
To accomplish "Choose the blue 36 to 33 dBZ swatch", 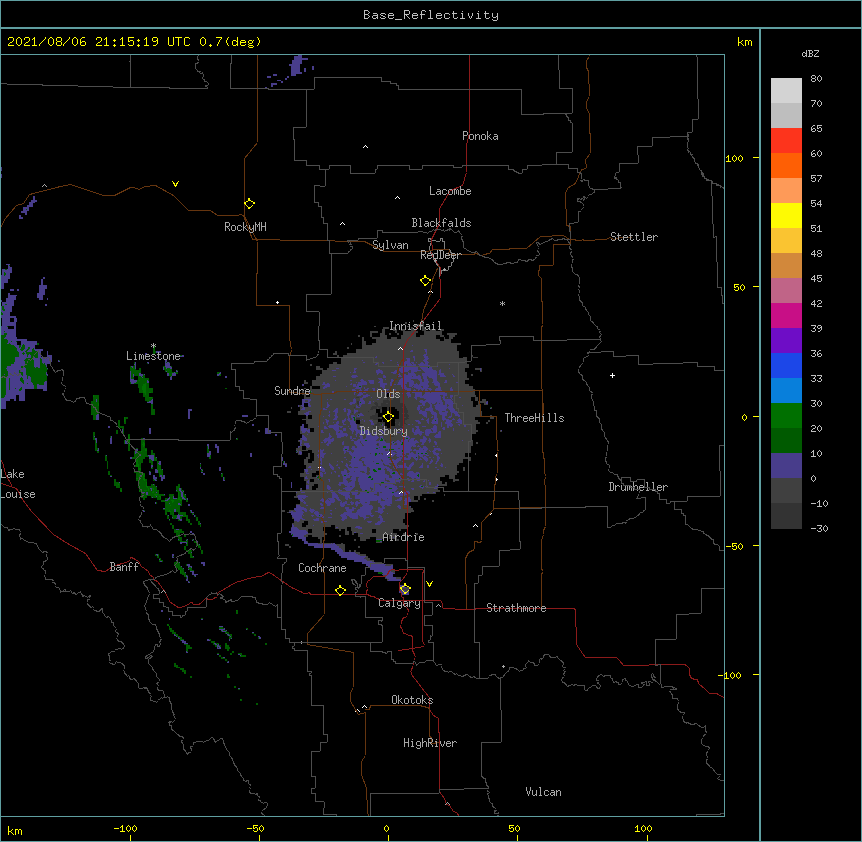I will (x=786, y=365).
